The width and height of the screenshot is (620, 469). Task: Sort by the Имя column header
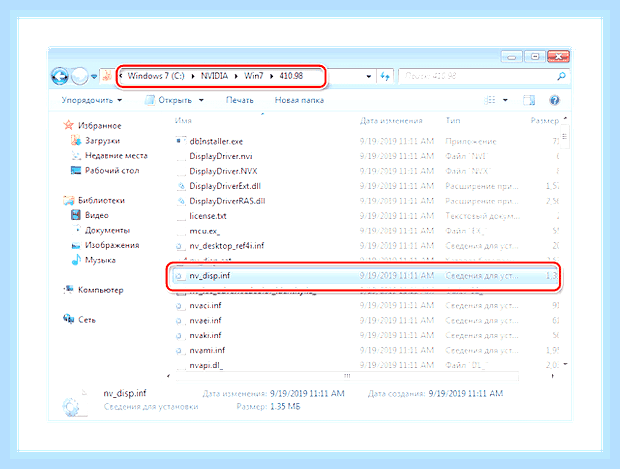(183, 121)
